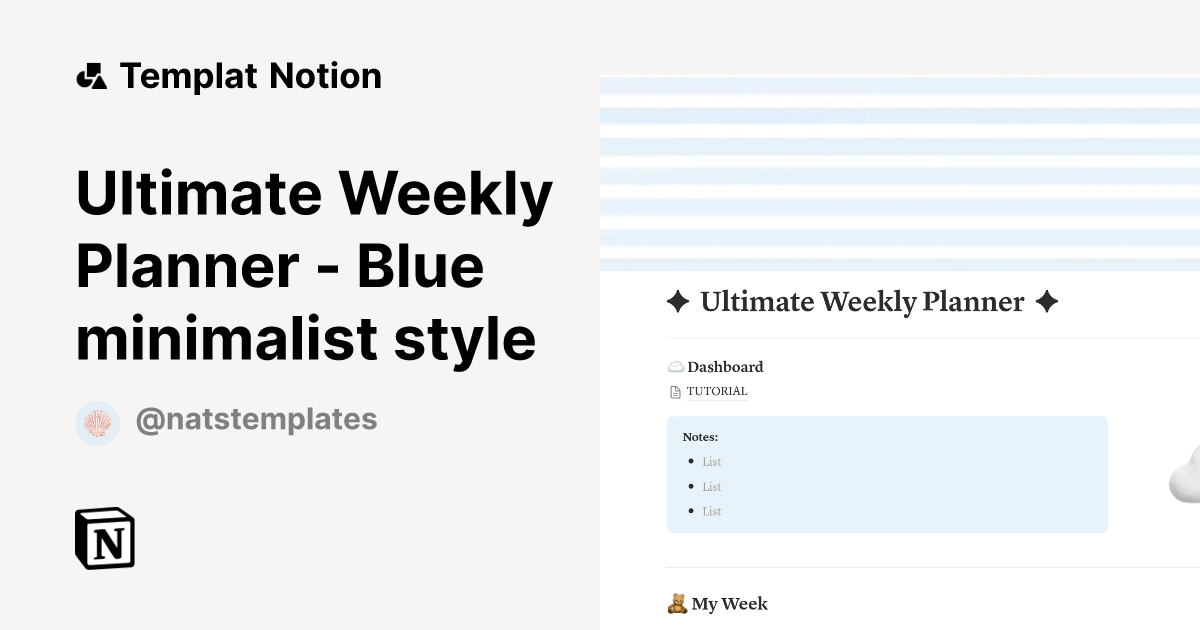Open the seashell avatar of natstemplates

(97, 422)
